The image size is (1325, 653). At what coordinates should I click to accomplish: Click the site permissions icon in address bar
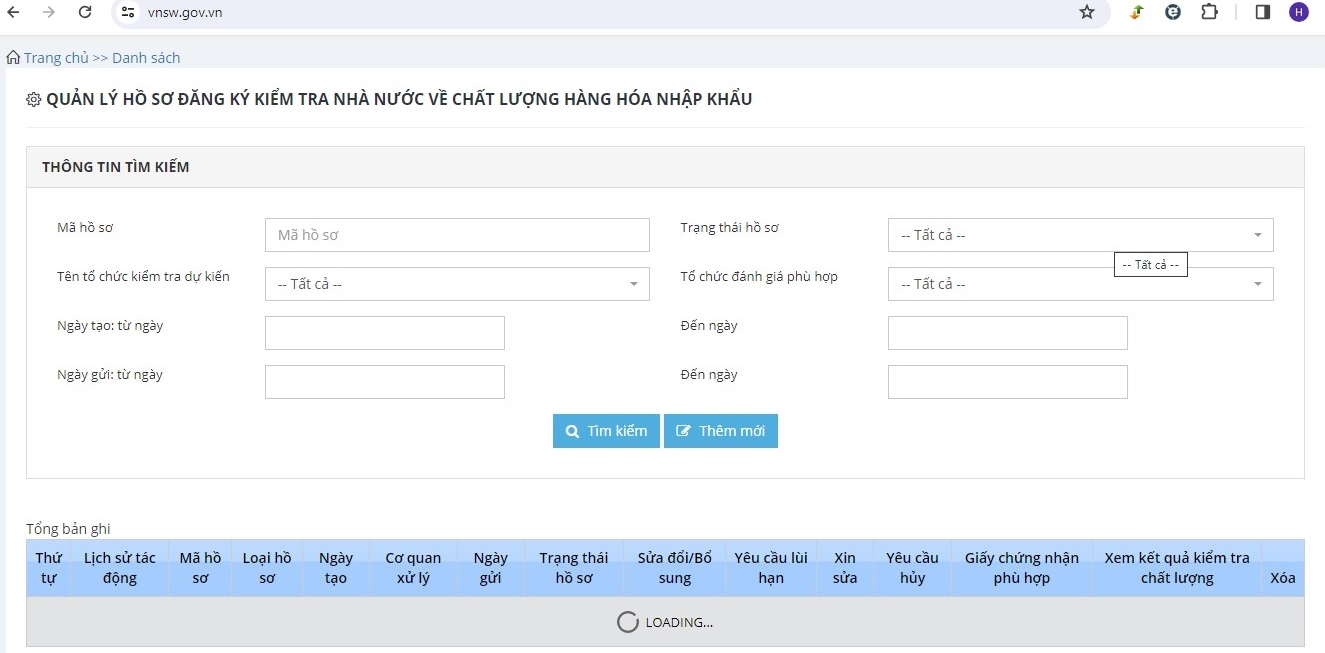pyautogui.click(x=127, y=13)
